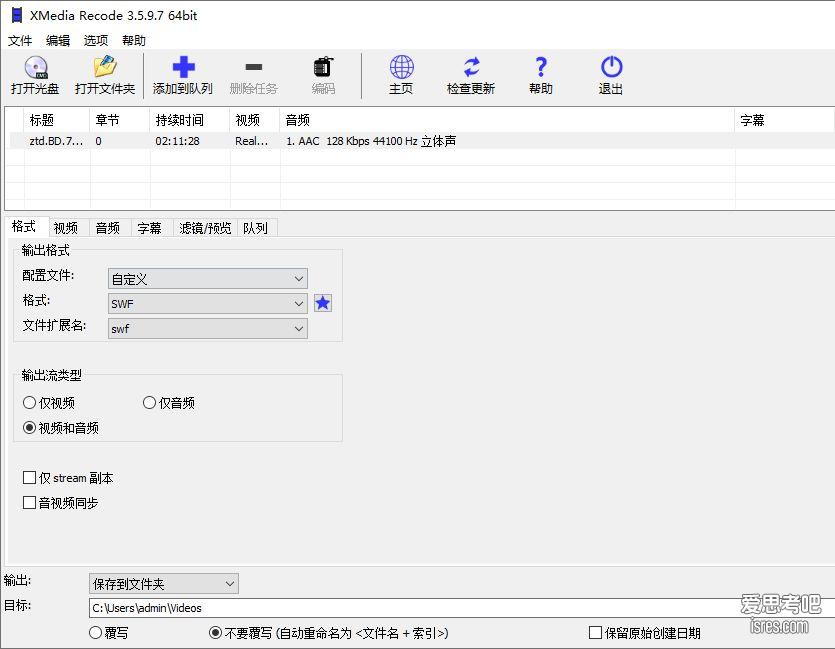Open the Help (帮助) menu in menu bar
The width and height of the screenshot is (835, 649).
click(134, 40)
